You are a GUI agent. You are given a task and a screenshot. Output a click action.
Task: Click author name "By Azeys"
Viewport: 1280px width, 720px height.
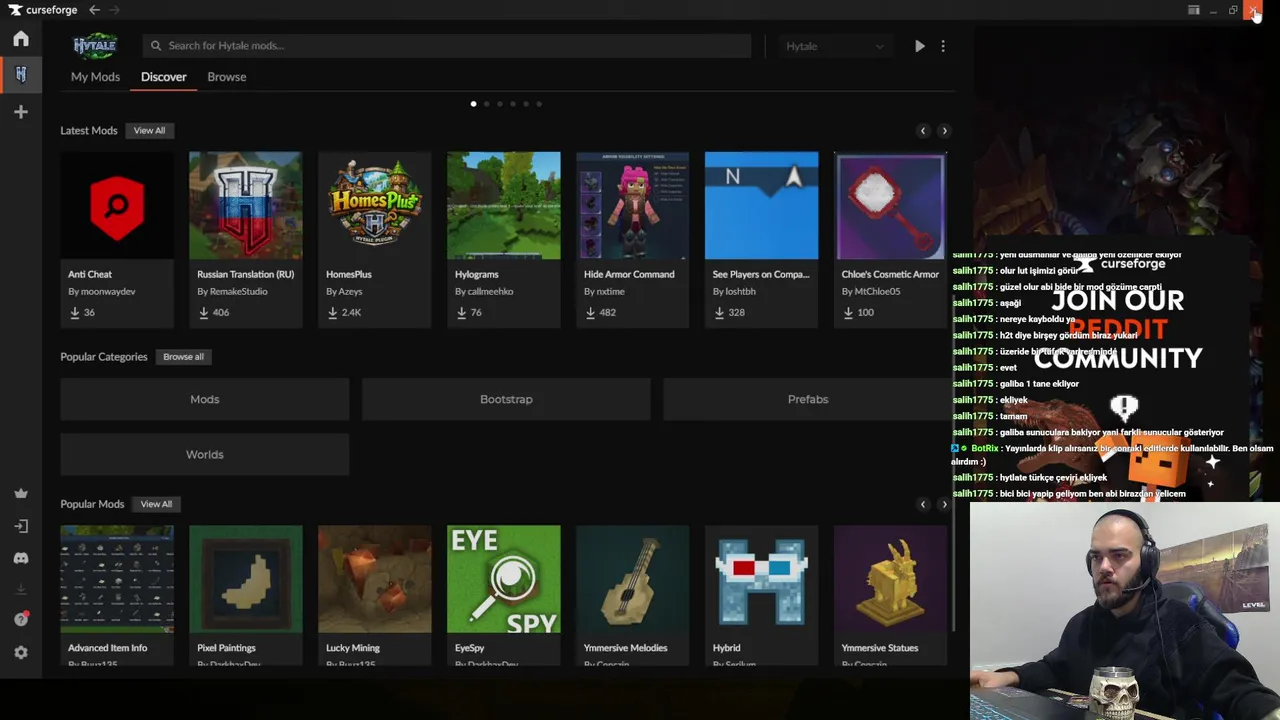pos(344,292)
